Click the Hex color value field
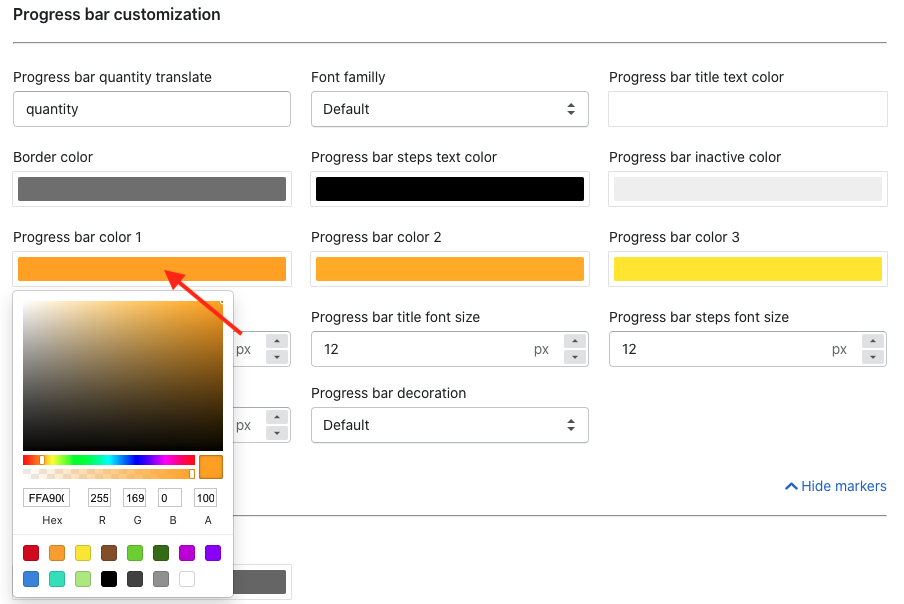 pos(46,498)
